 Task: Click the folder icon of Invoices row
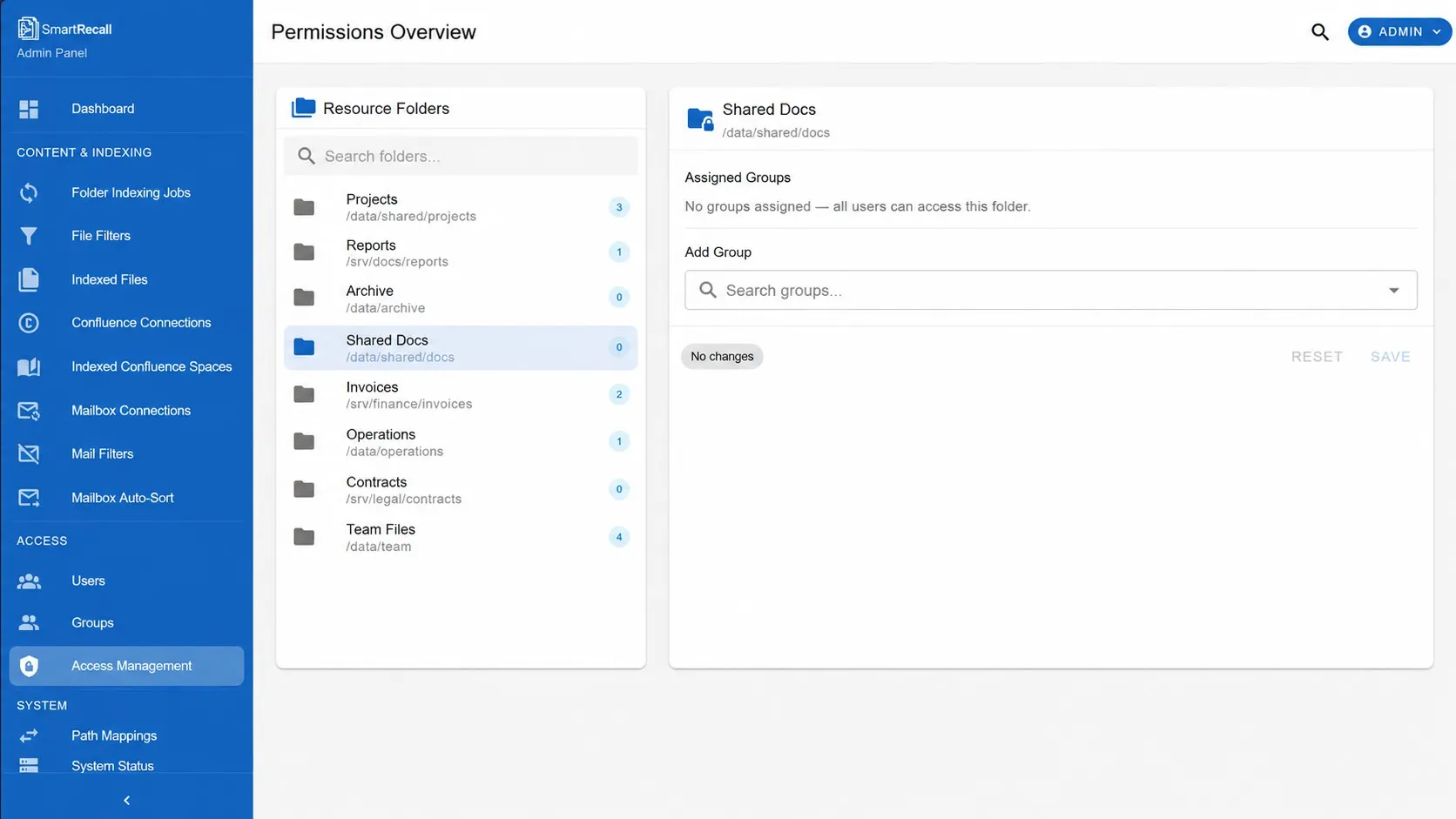point(304,394)
